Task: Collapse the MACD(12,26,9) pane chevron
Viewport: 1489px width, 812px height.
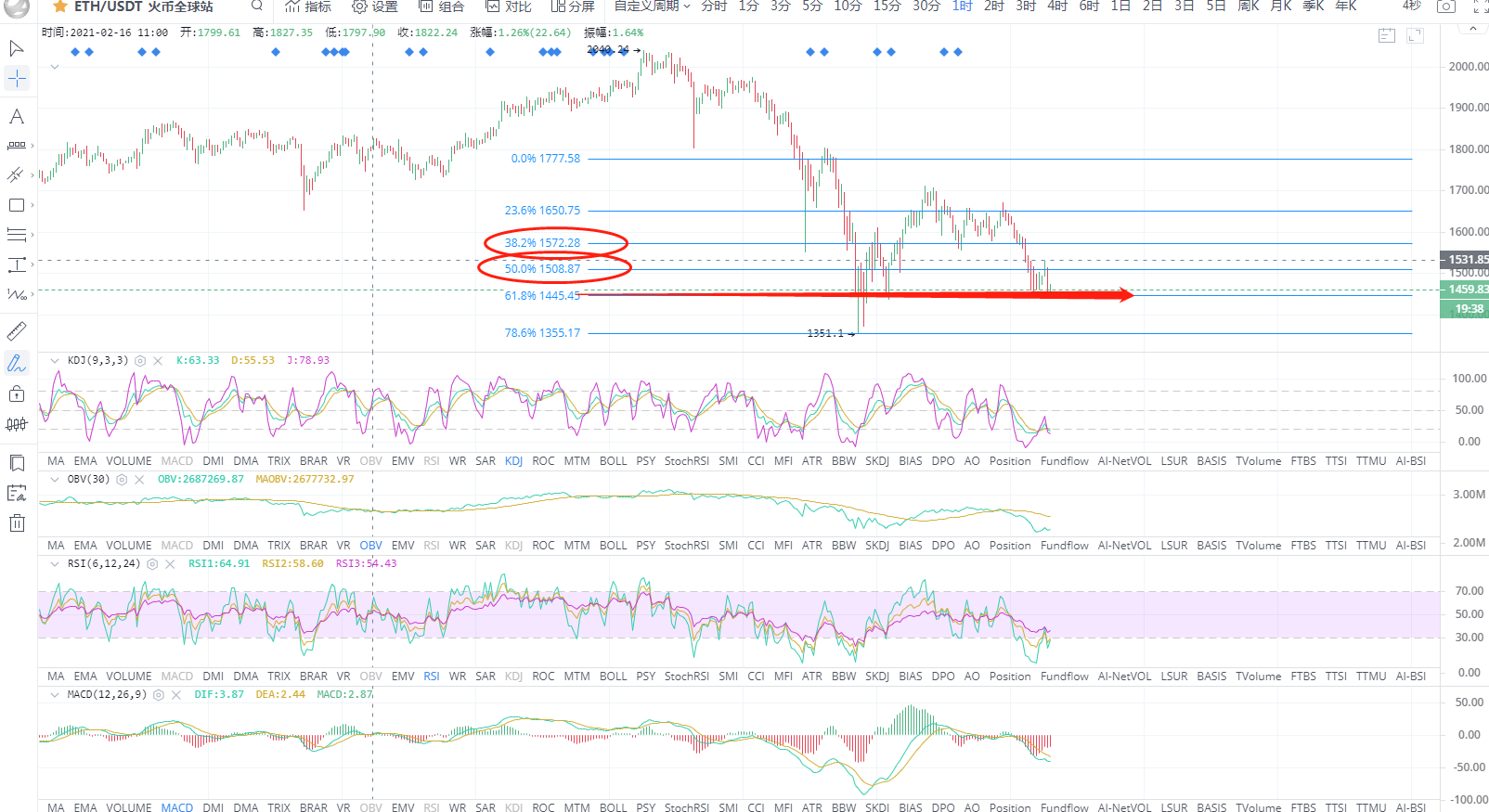Action: click(55, 695)
